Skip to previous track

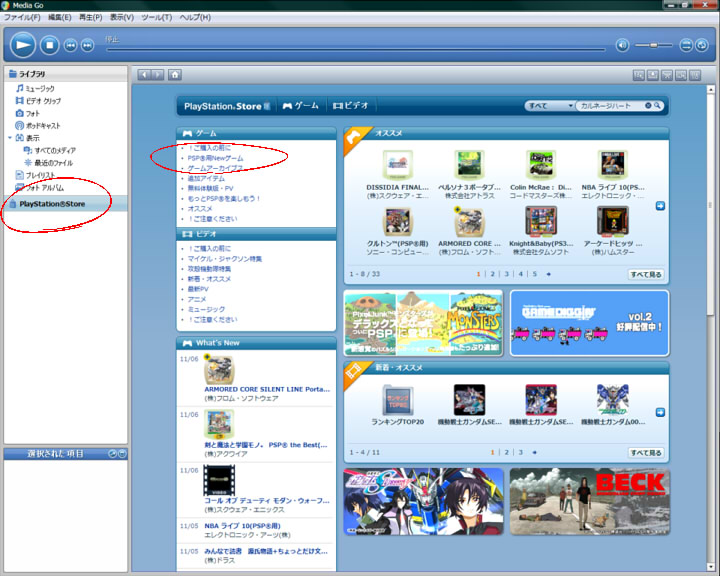70,45
